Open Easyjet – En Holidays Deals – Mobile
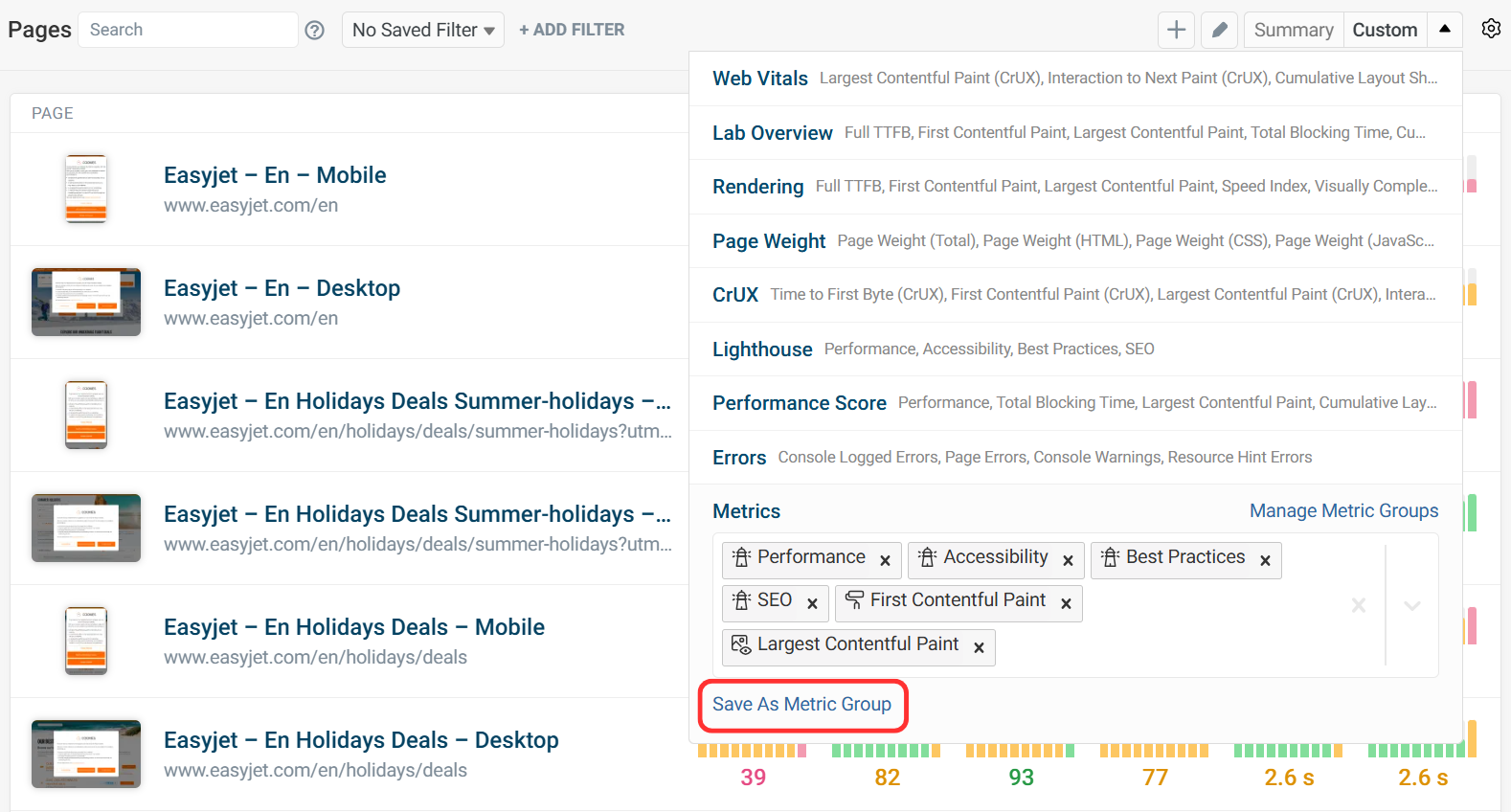1511x812 pixels. (x=354, y=627)
